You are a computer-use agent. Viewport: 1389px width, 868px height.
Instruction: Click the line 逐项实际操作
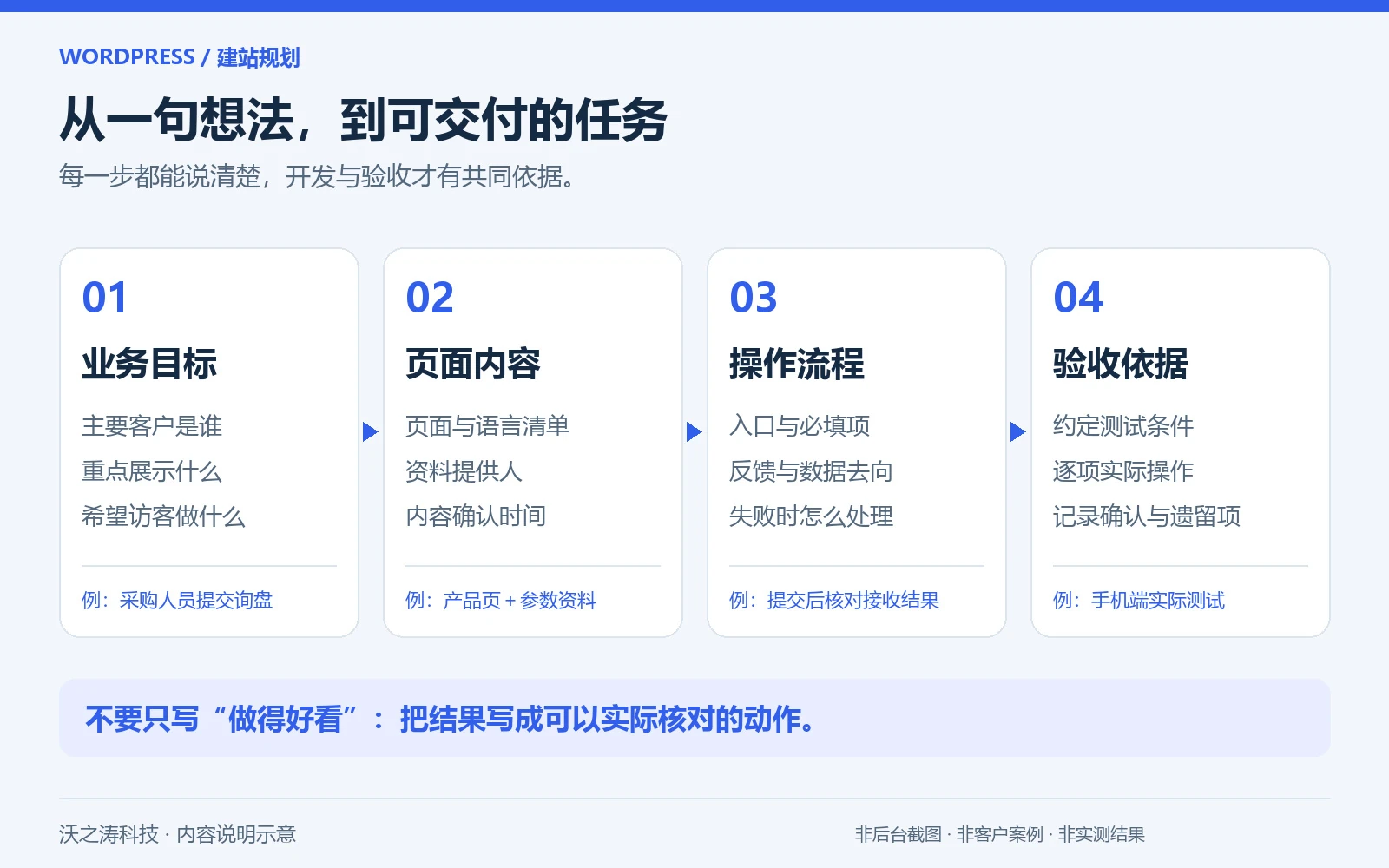[x=1123, y=471]
